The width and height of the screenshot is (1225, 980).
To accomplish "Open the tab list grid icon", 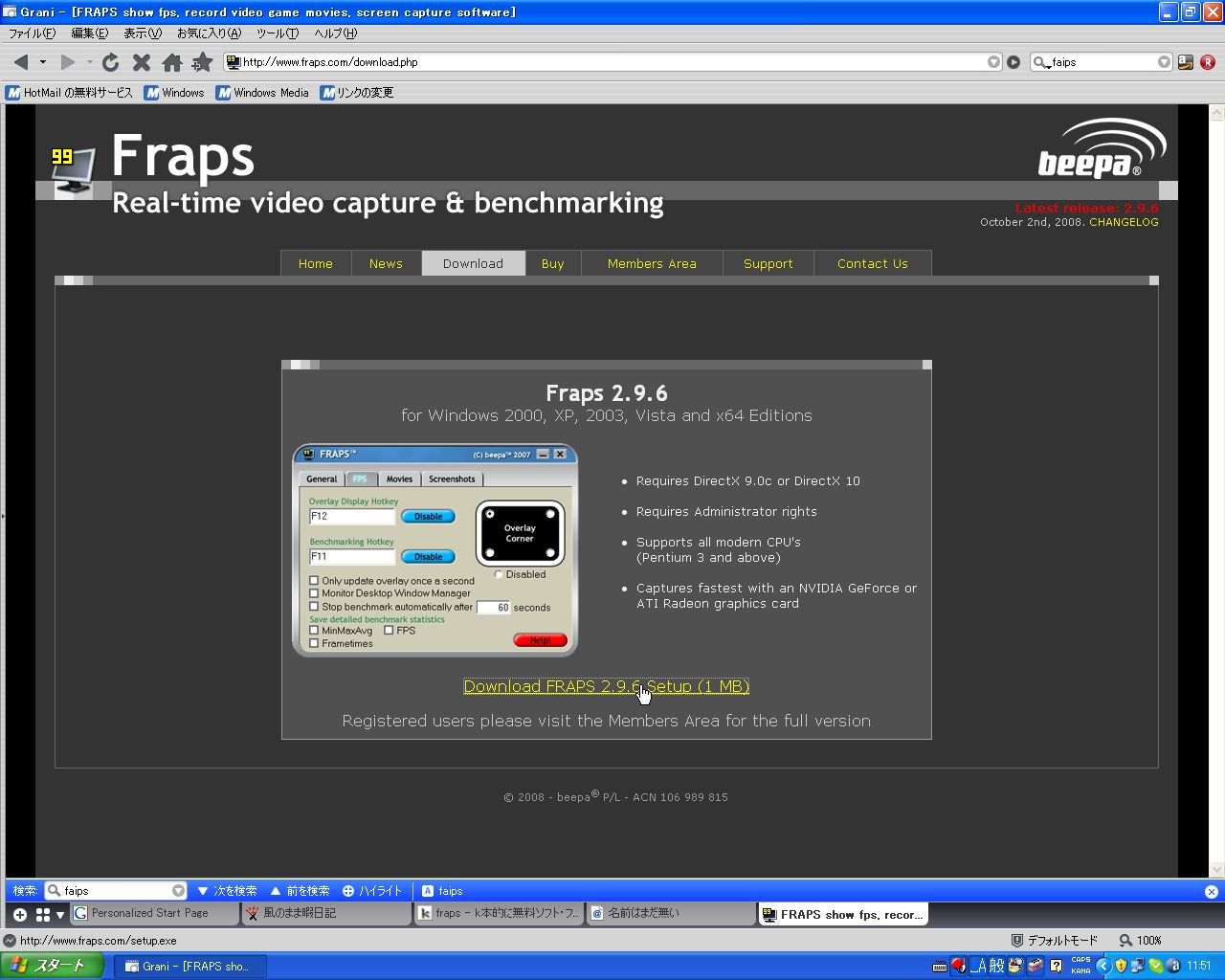I will pos(43,915).
